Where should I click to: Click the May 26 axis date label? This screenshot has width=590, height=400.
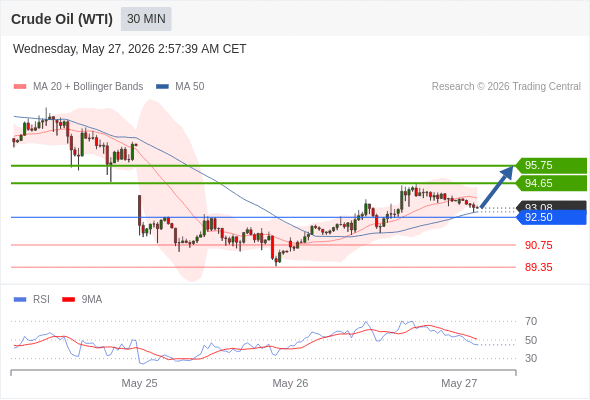(290, 383)
